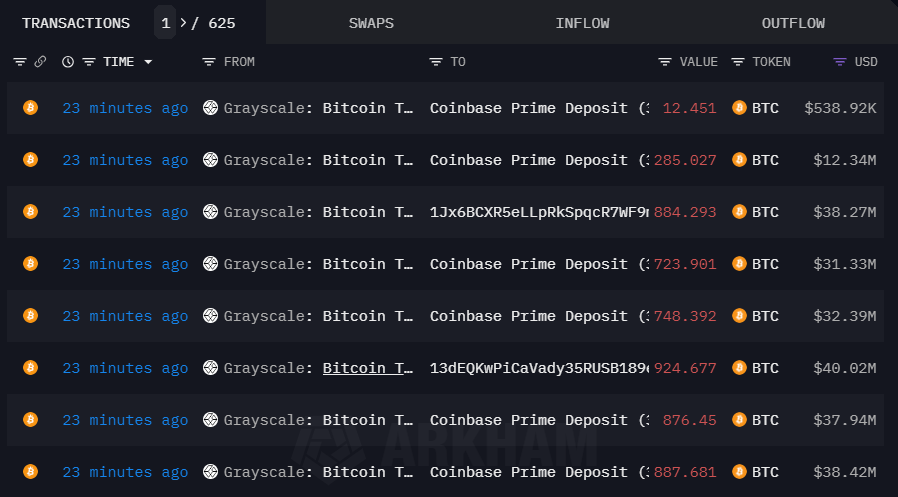The height and width of the screenshot is (497, 898).
Task: Click the page number 1 field
Action: point(165,22)
